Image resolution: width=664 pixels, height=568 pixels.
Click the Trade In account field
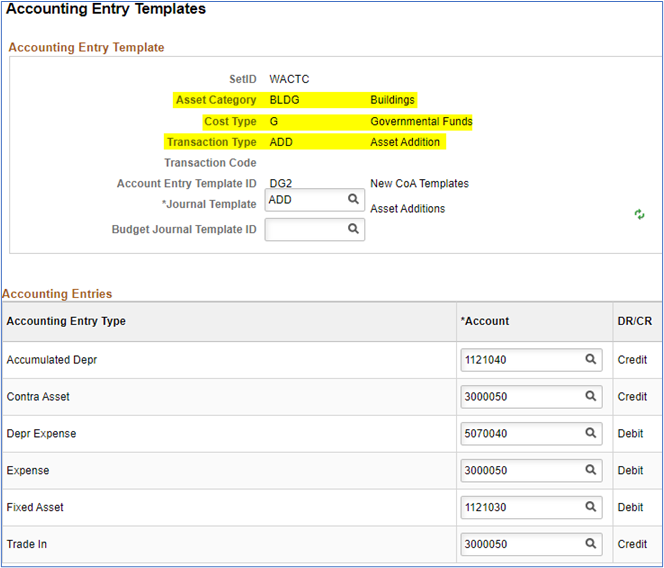pos(520,545)
